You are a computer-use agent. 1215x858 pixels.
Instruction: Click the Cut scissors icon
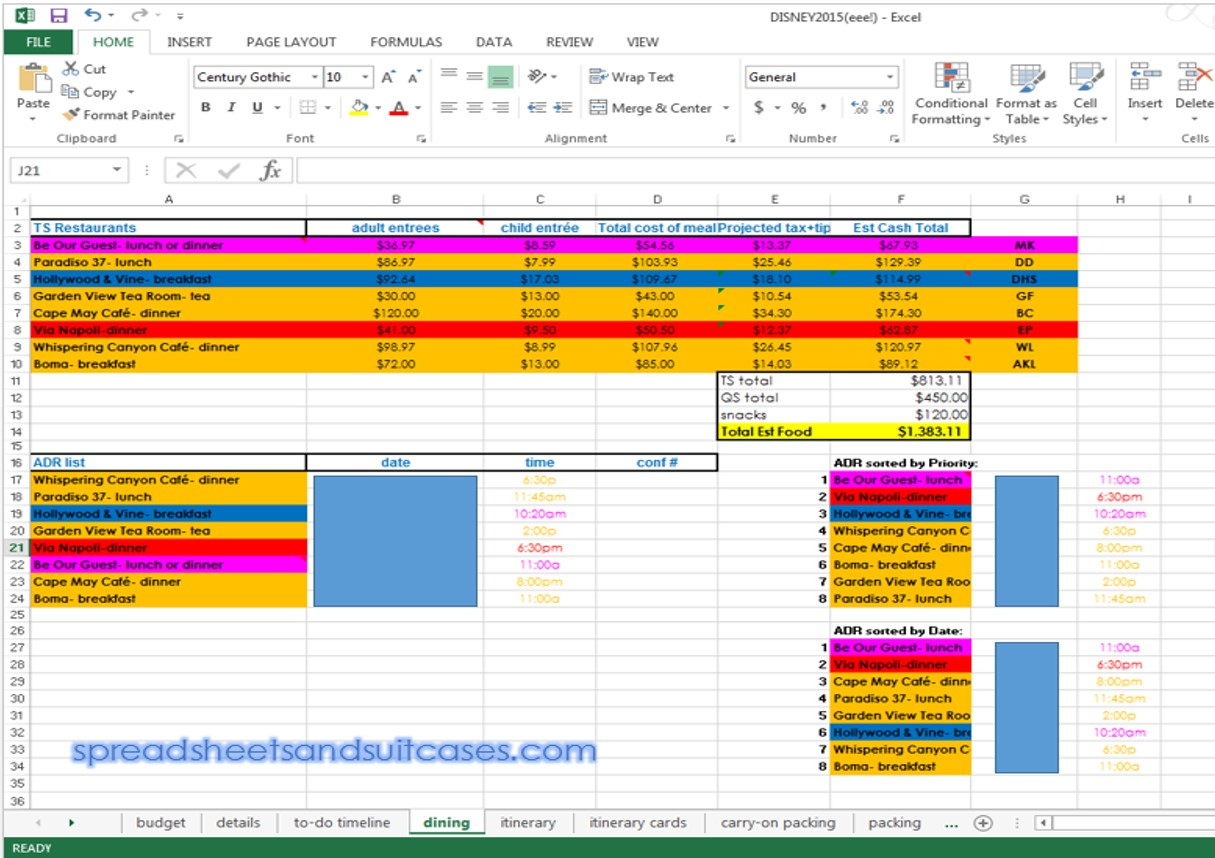click(x=71, y=69)
